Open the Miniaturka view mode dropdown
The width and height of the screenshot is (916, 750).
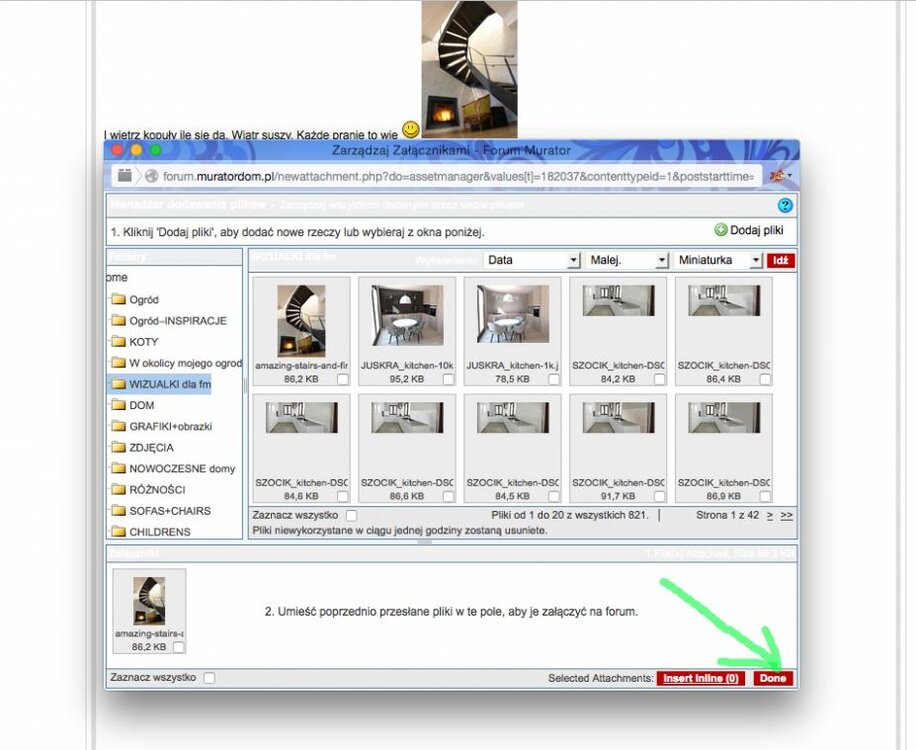pos(717,260)
